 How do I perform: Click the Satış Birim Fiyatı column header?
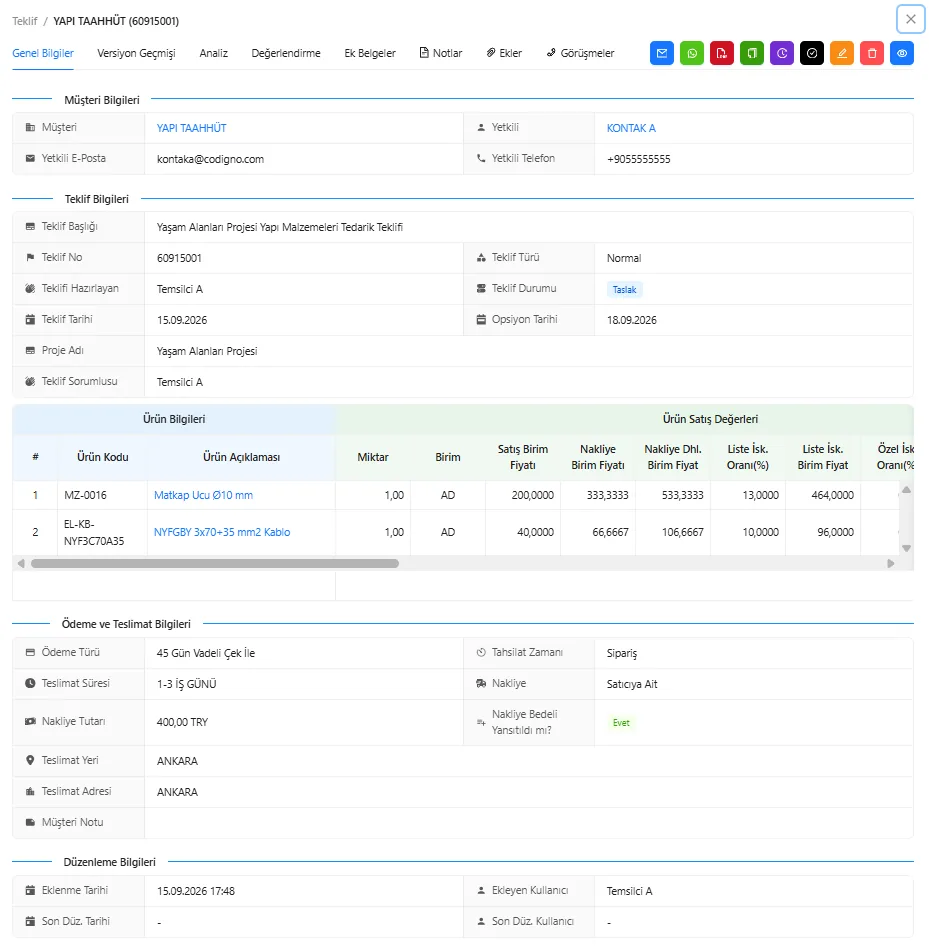coord(523,457)
